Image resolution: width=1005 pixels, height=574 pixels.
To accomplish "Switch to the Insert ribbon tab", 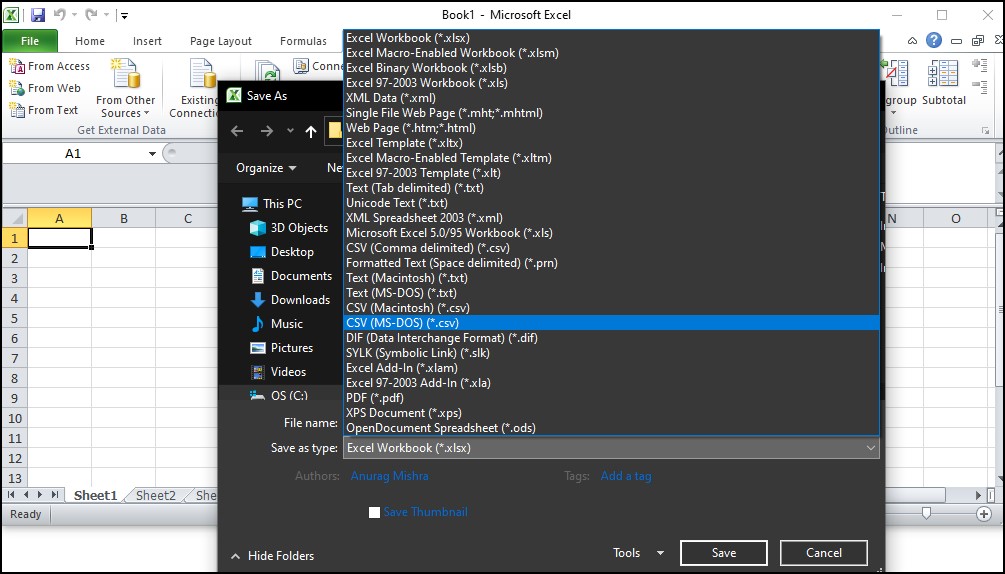I will pos(147,41).
